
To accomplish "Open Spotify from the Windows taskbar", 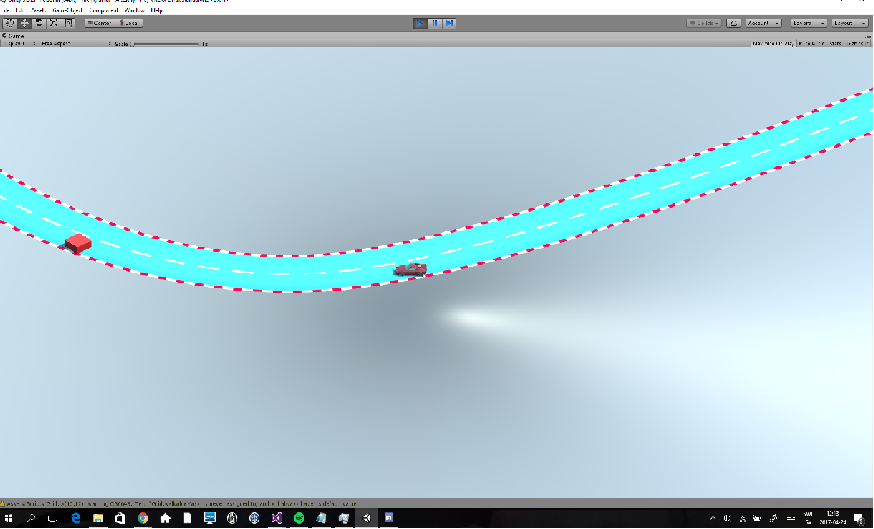I will click(x=298, y=519).
